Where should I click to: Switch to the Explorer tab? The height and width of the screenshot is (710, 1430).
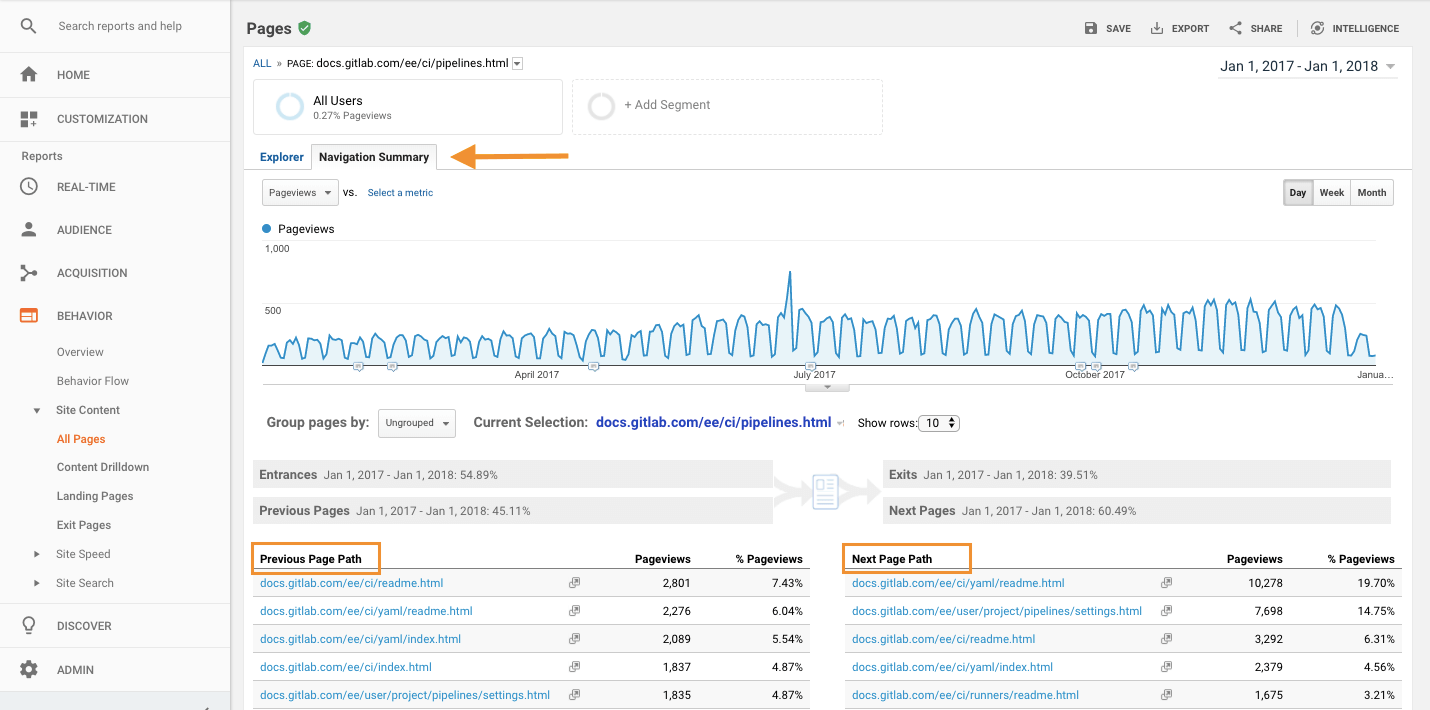click(x=281, y=157)
